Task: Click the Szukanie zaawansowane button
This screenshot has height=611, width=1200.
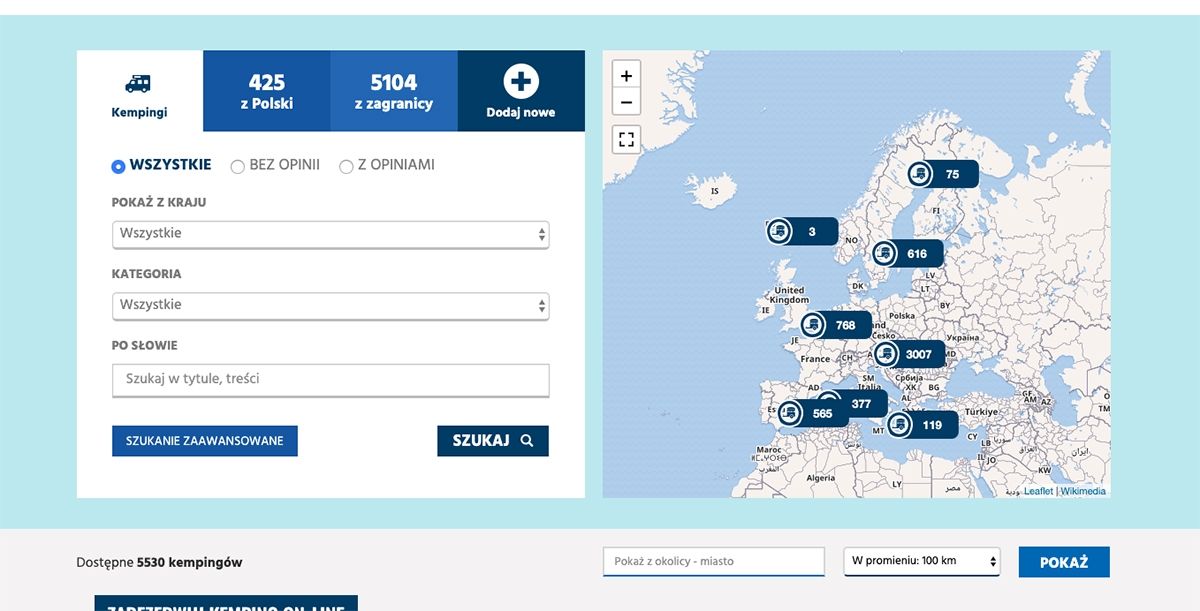Action: (205, 441)
